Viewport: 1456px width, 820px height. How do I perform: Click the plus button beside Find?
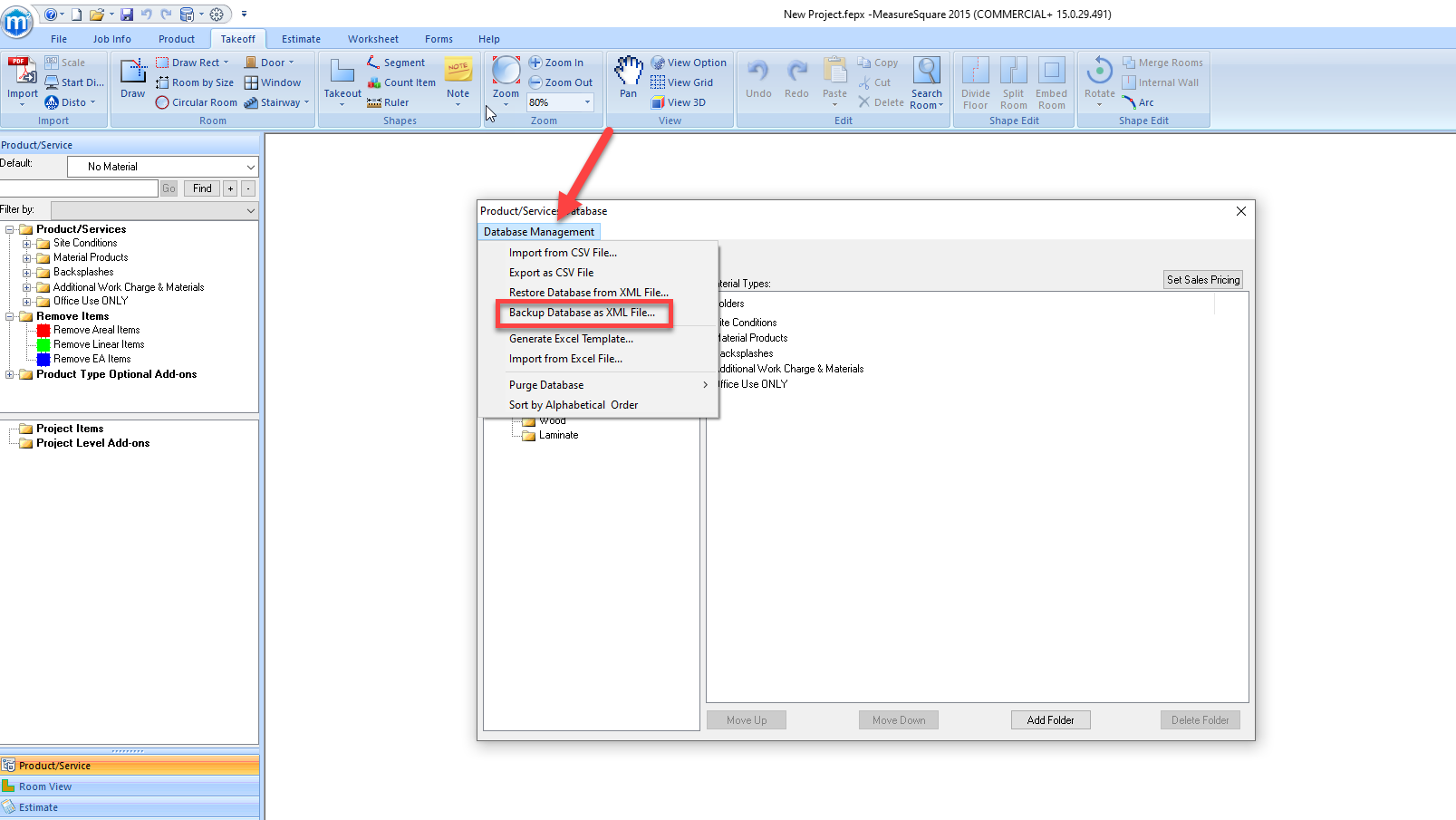coord(231,188)
